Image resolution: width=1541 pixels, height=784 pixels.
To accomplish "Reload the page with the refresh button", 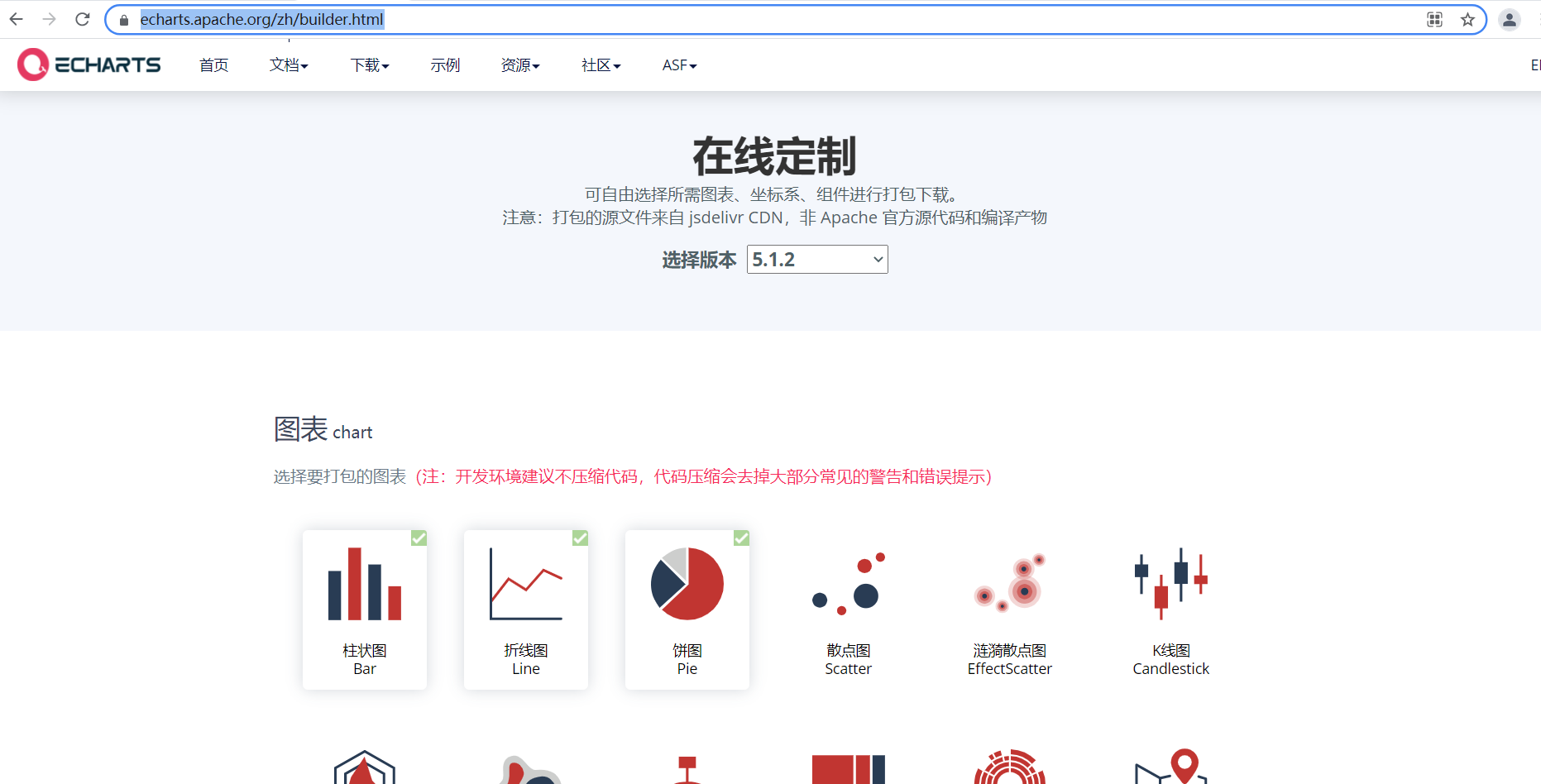I will pyautogui.click(x=81, y=19).
